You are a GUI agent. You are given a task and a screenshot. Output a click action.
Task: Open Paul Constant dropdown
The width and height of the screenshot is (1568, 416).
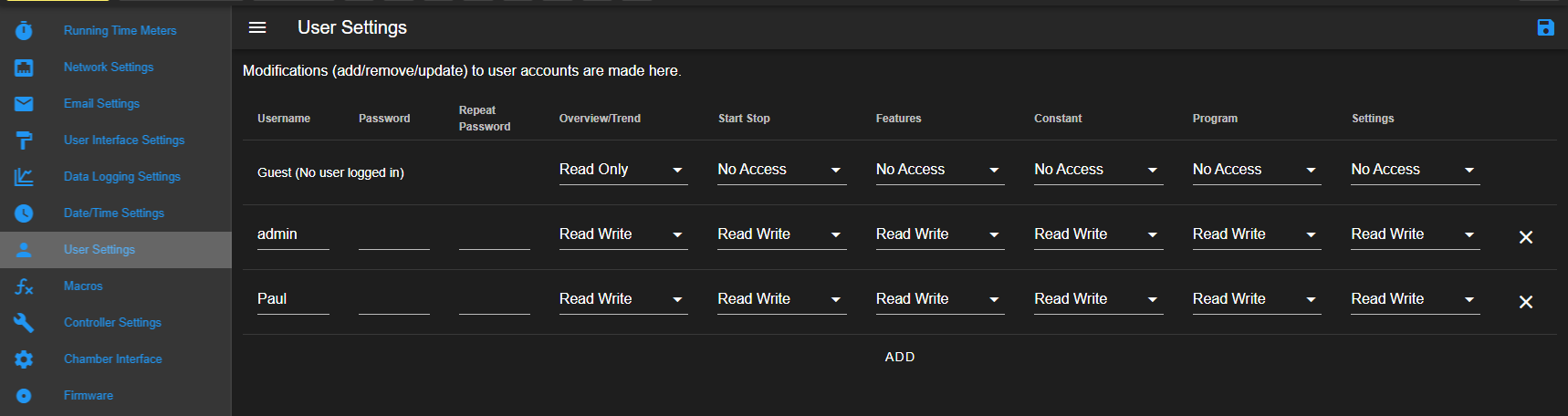point(1099,299)
